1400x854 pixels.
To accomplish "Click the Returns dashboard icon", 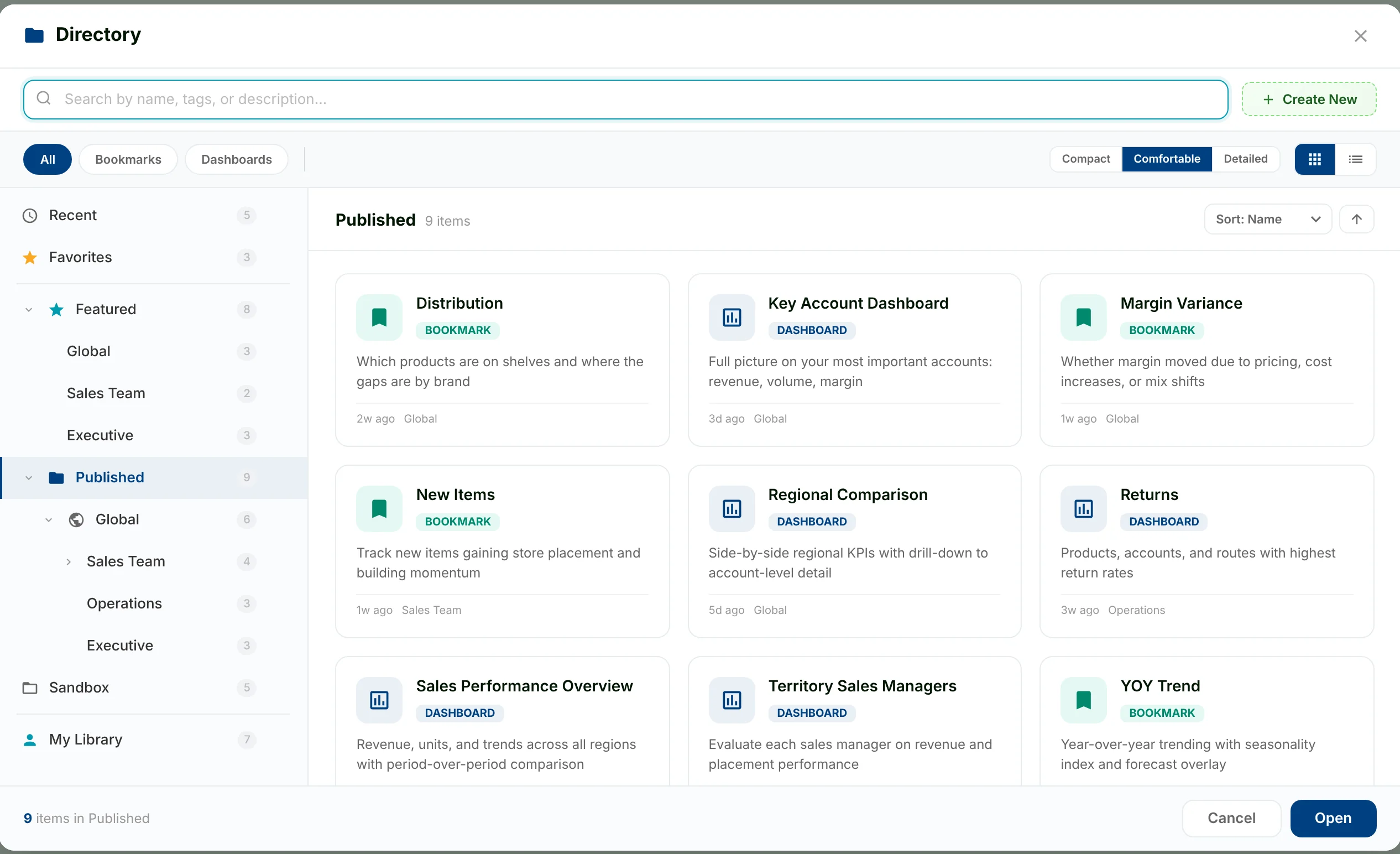I will [x=1083, y=508].
